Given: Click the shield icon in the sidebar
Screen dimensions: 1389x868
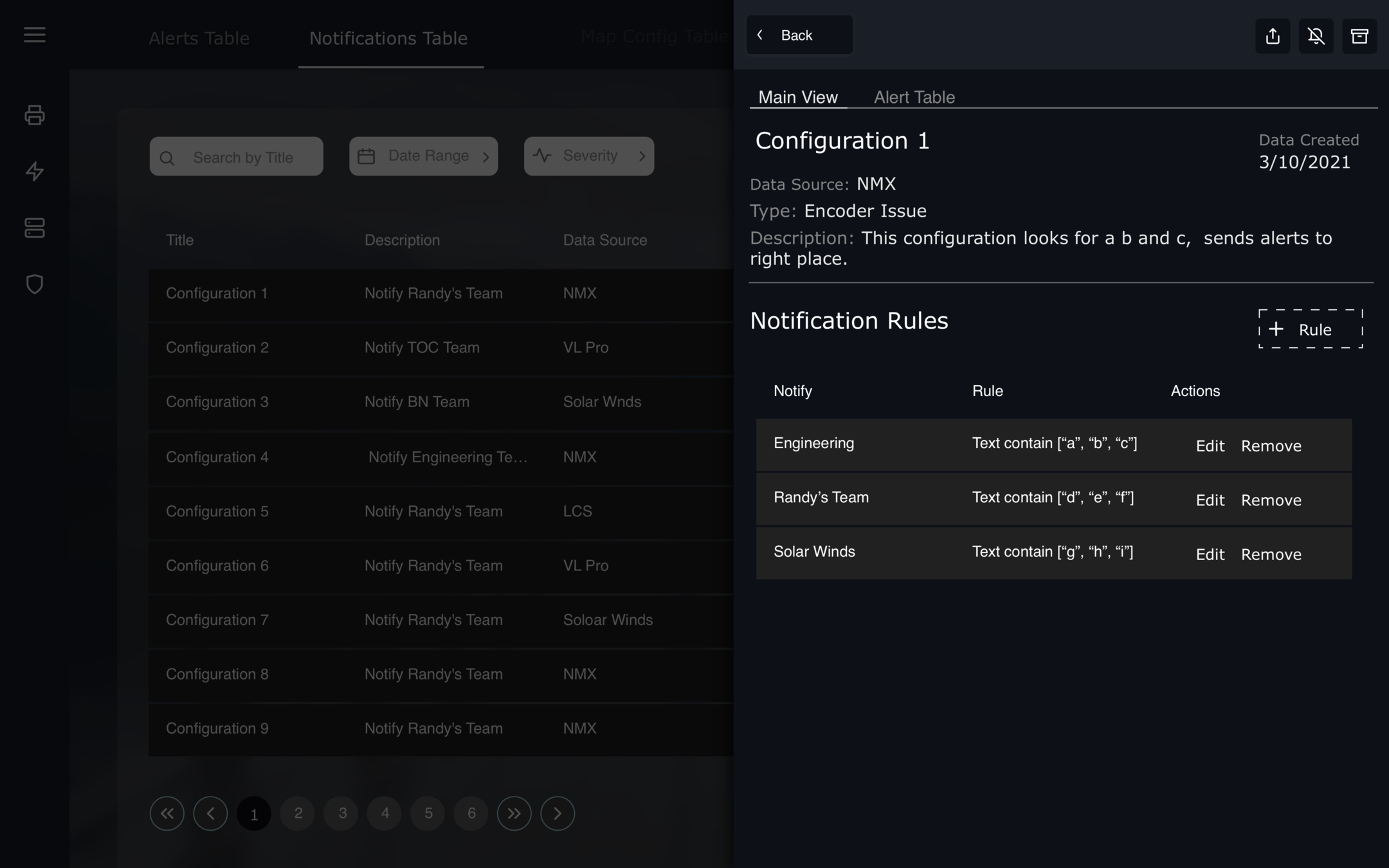Looking at the screenshot, I should pos(35,284).
